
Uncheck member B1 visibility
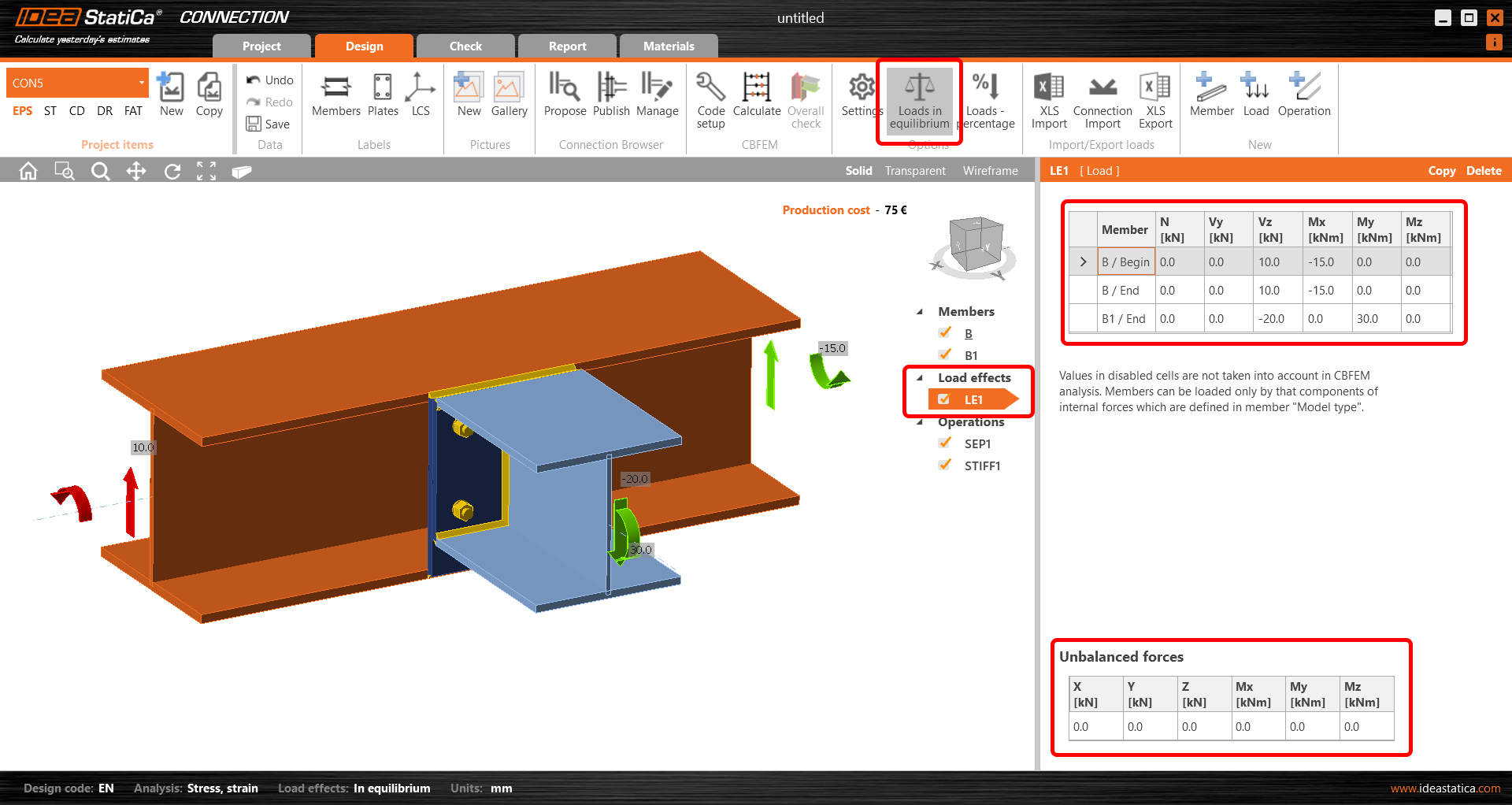tap(945, 355)
